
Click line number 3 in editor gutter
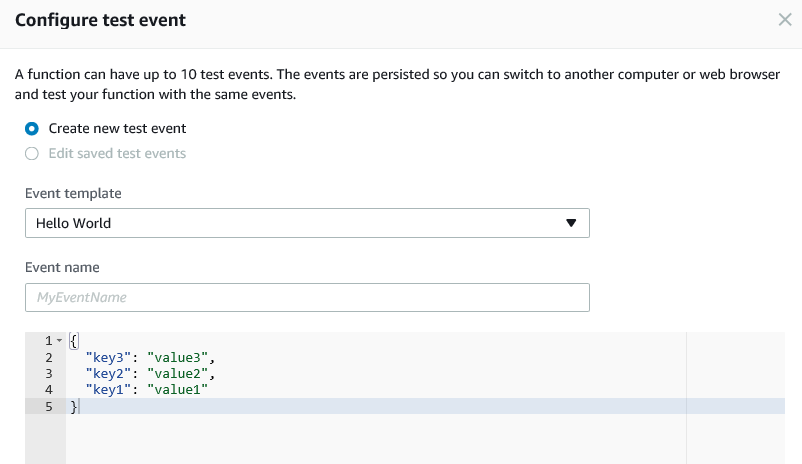pyautogui.click(x=47, y=373)
